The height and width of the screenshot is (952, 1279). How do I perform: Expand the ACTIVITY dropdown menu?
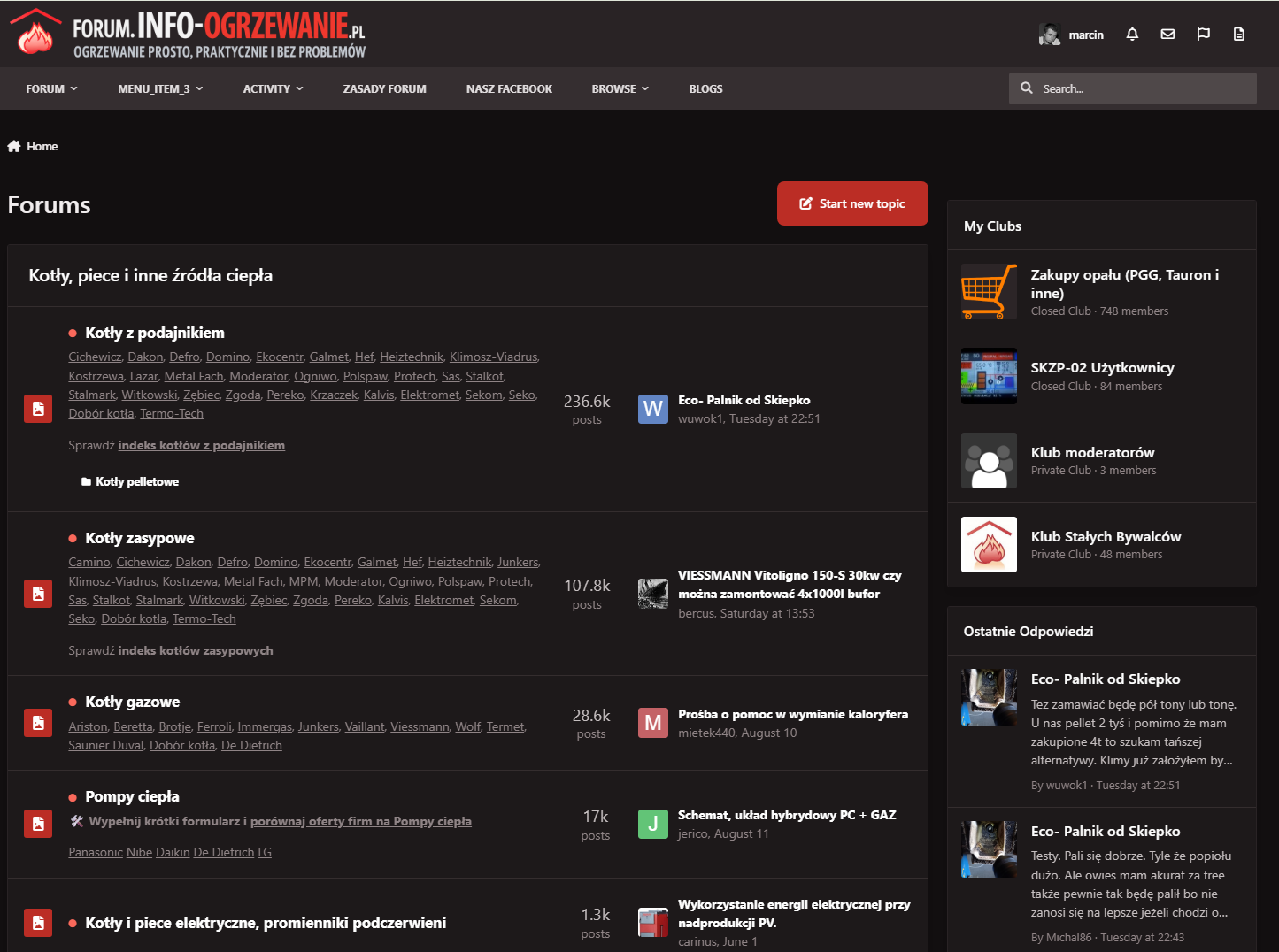click(273, 88)
